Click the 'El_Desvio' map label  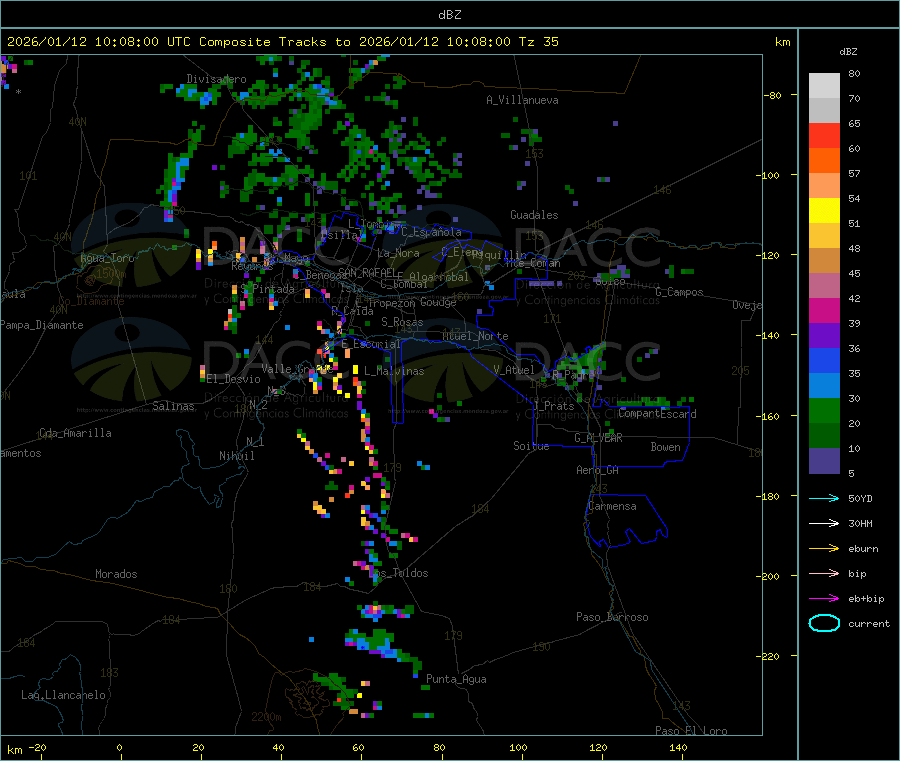click(x=234, y=379)
